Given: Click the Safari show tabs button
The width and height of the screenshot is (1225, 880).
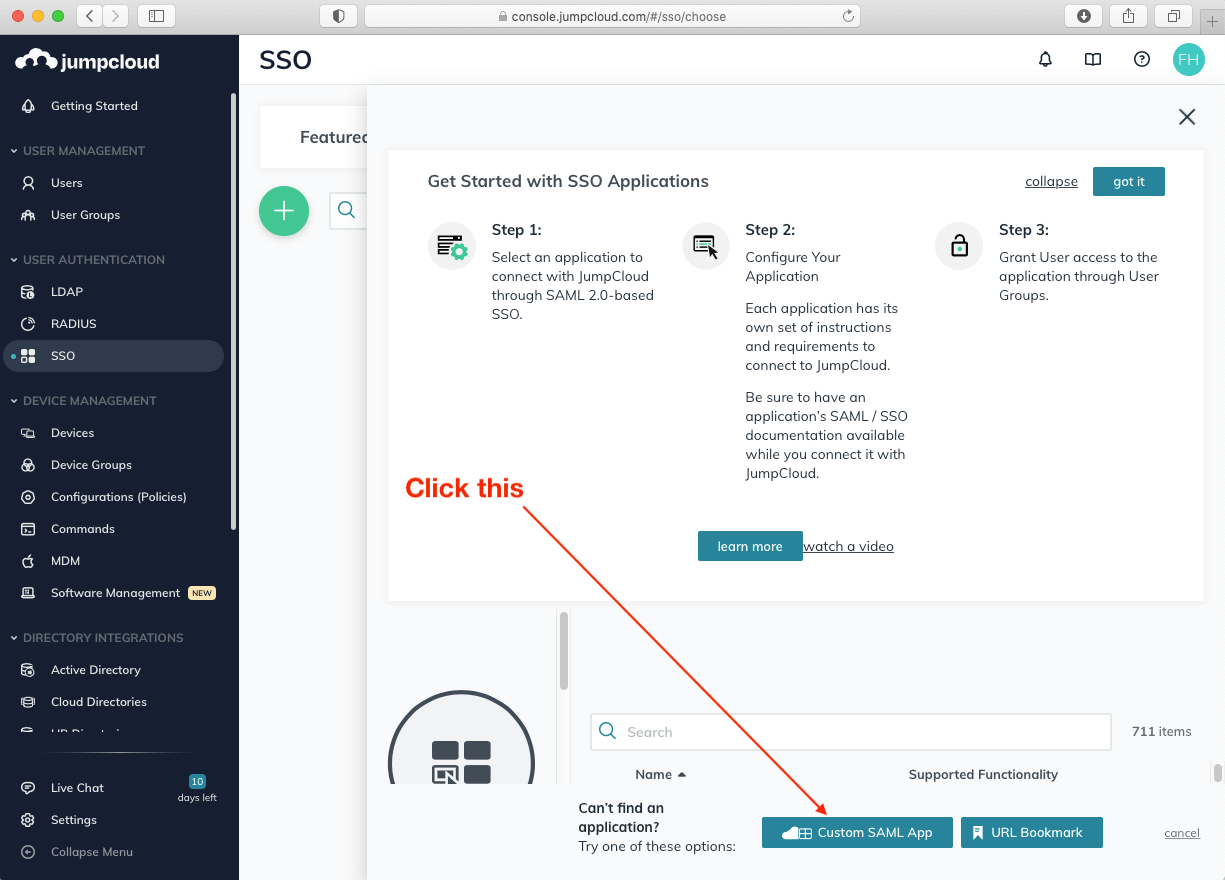Looking at the screenshot, I should (1173, 16).
